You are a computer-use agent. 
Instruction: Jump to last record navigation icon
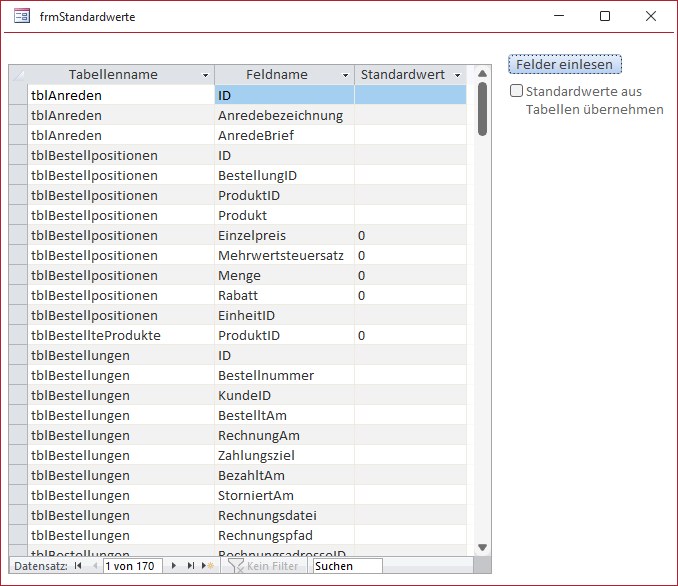pos(191,566)
